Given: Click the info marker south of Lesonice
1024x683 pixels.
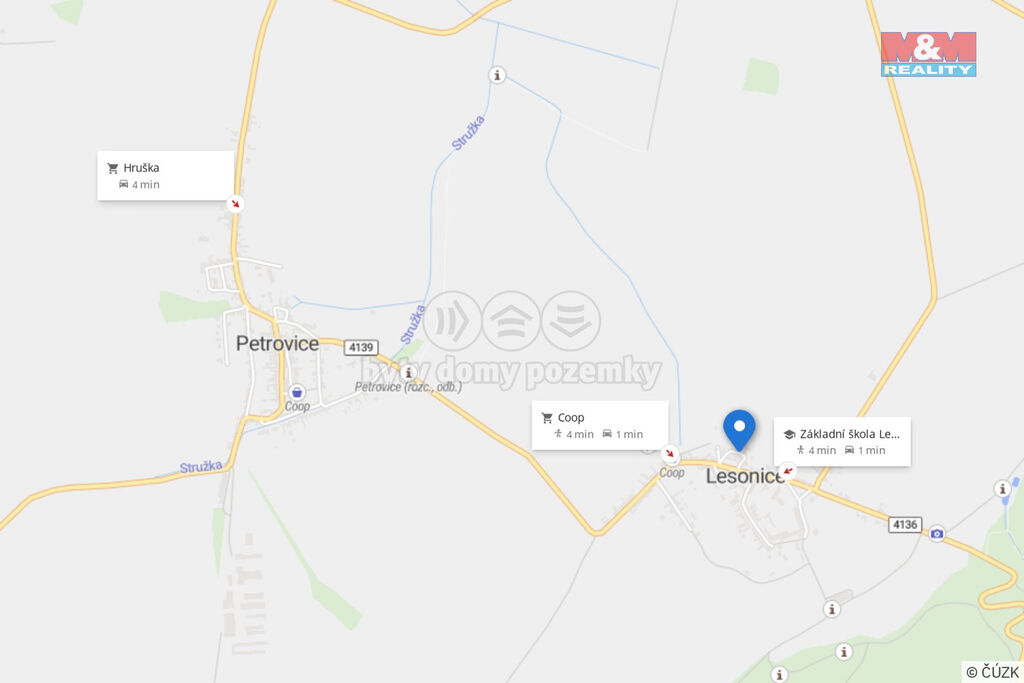Looking at the screenshot, I should 831,609.
